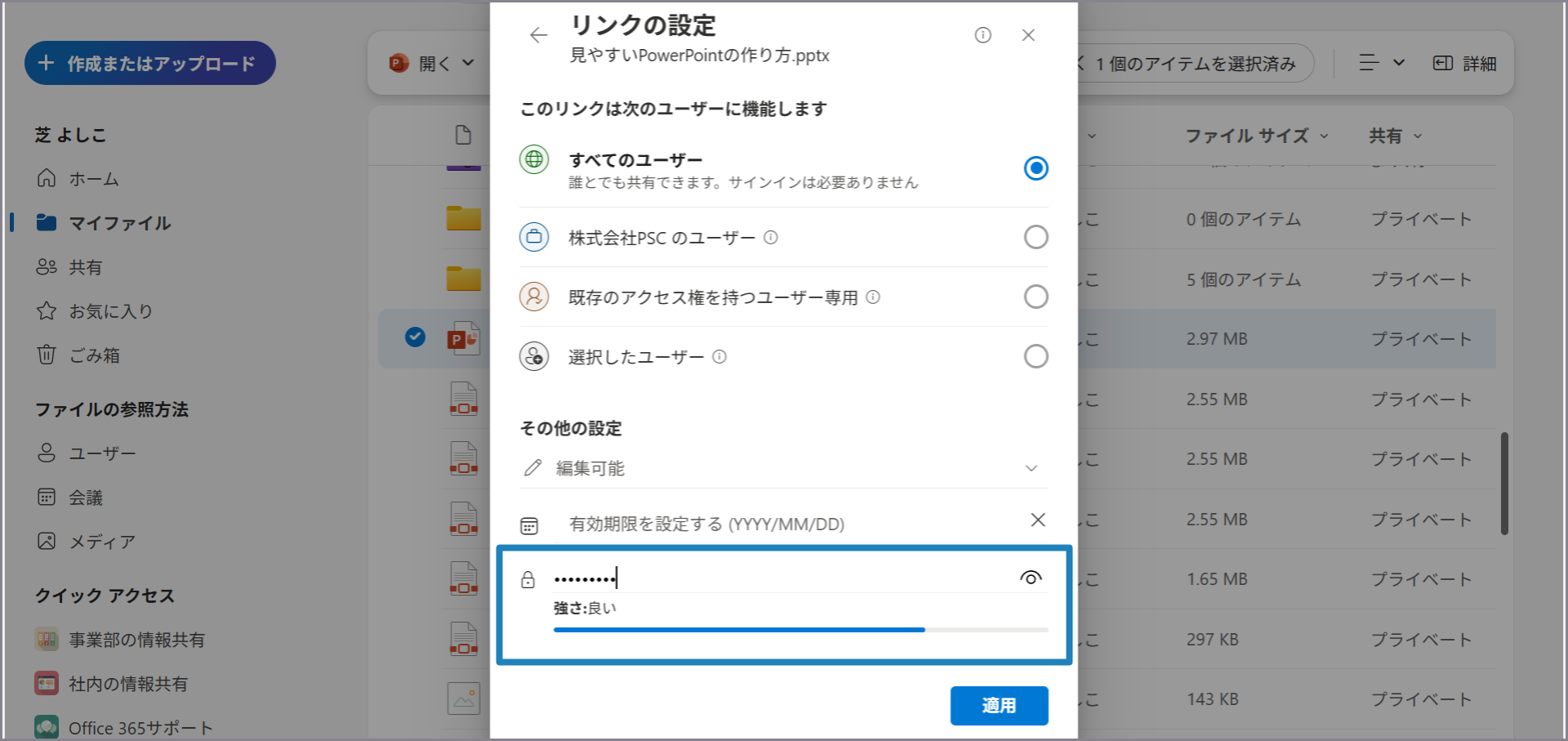This screenshot has width=1568, height=741.
Task: Go to マイファイル in sidebar
Action: click(119, 223)
